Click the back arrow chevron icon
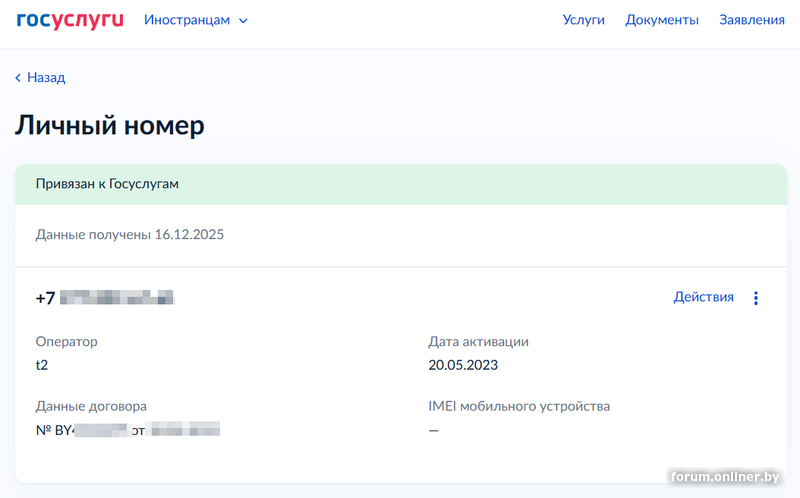This screenshot has height=498, width=800. coord(18,78)
